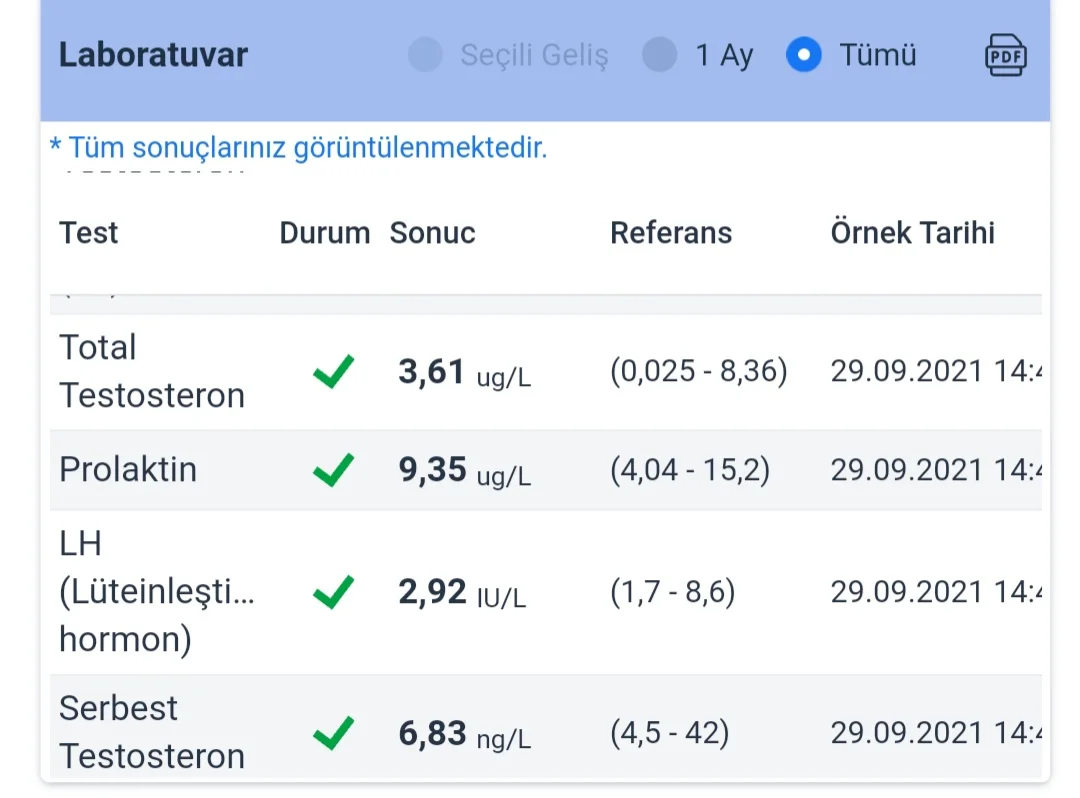Screen dimensions: 1080x798
Task: Click green checkmark for Prolaktin
Action: [333, 470]
